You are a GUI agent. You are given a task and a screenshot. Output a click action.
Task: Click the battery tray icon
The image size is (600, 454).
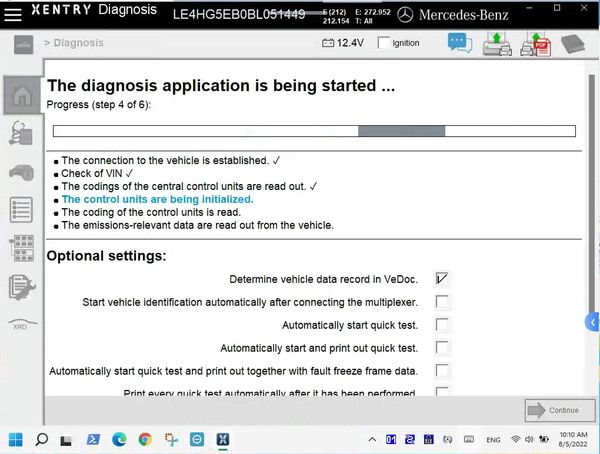543,439
